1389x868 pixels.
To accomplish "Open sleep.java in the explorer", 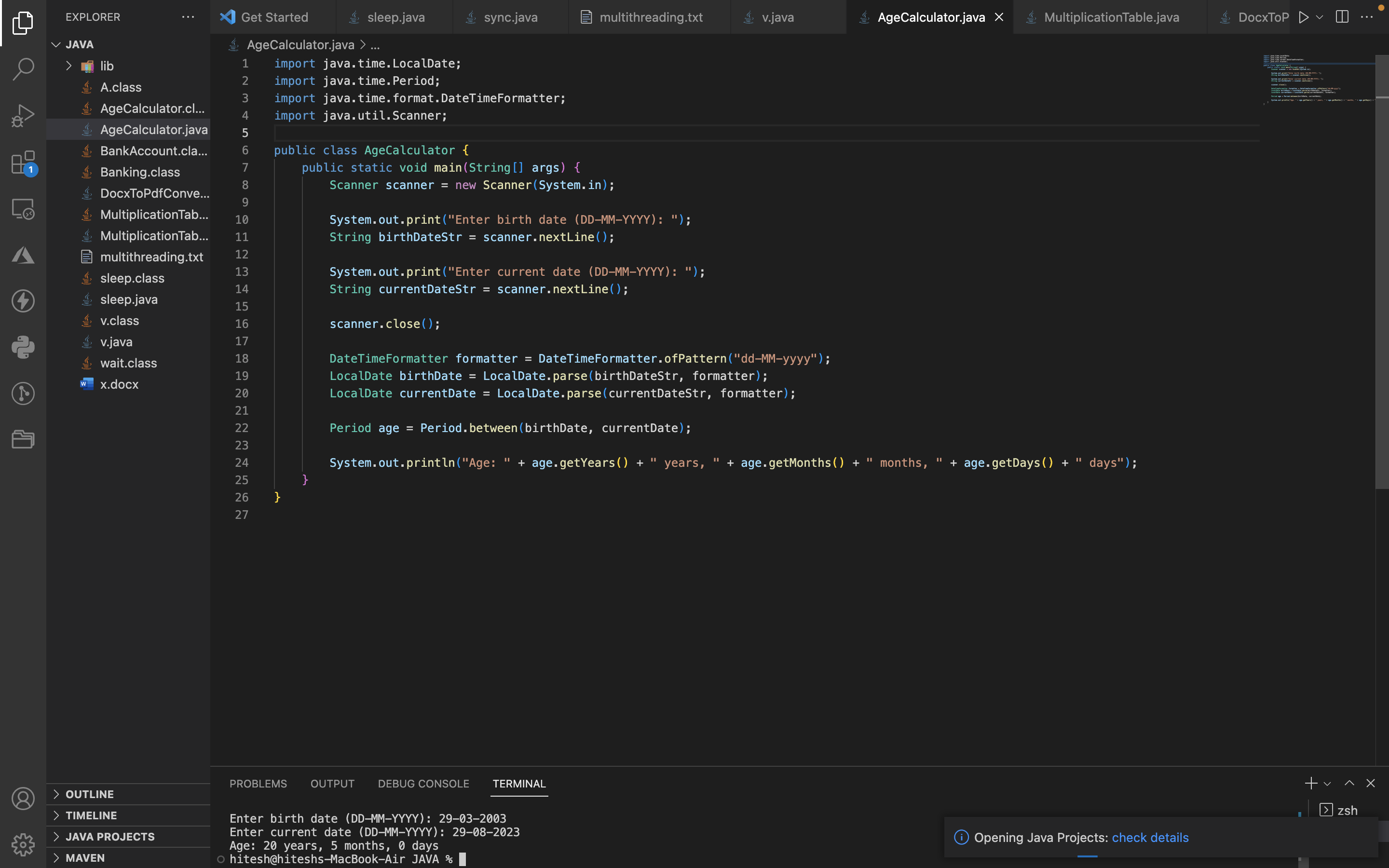I will (129, 299).
